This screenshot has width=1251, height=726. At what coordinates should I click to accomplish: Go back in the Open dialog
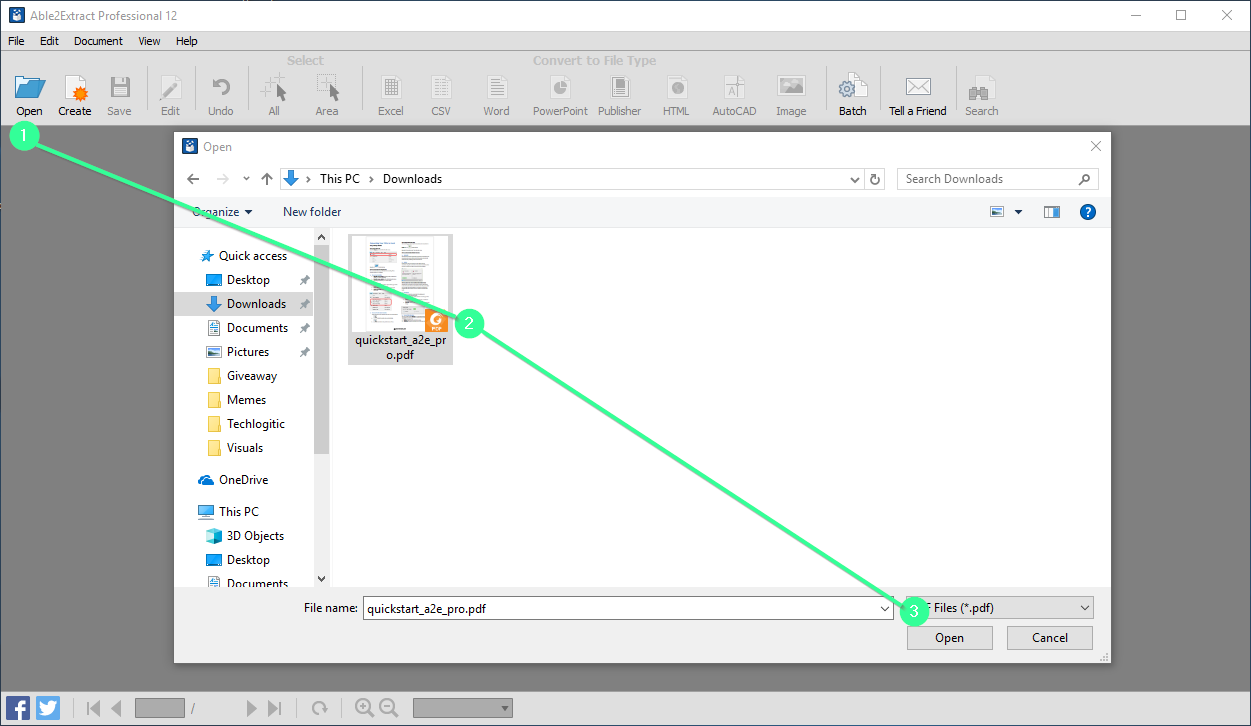click(x=194, y=179)
